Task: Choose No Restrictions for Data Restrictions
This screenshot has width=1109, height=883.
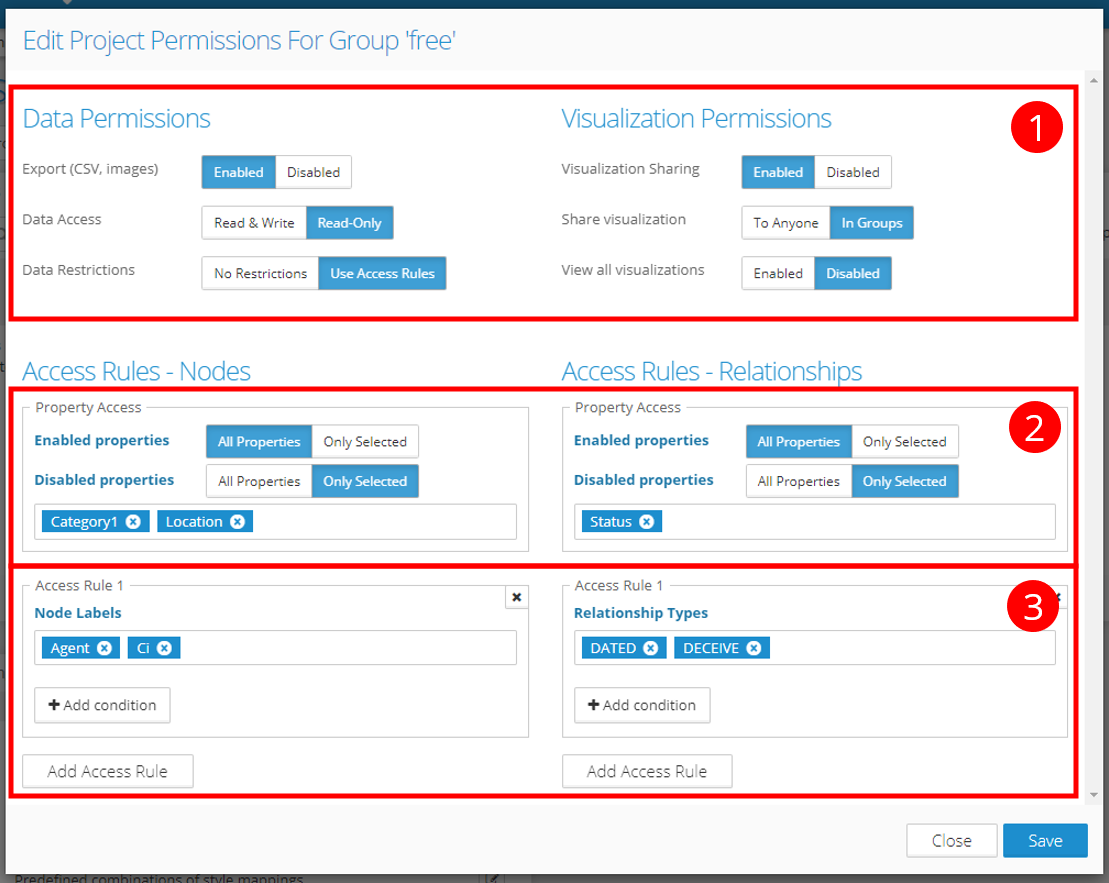Action: (260, 273)
